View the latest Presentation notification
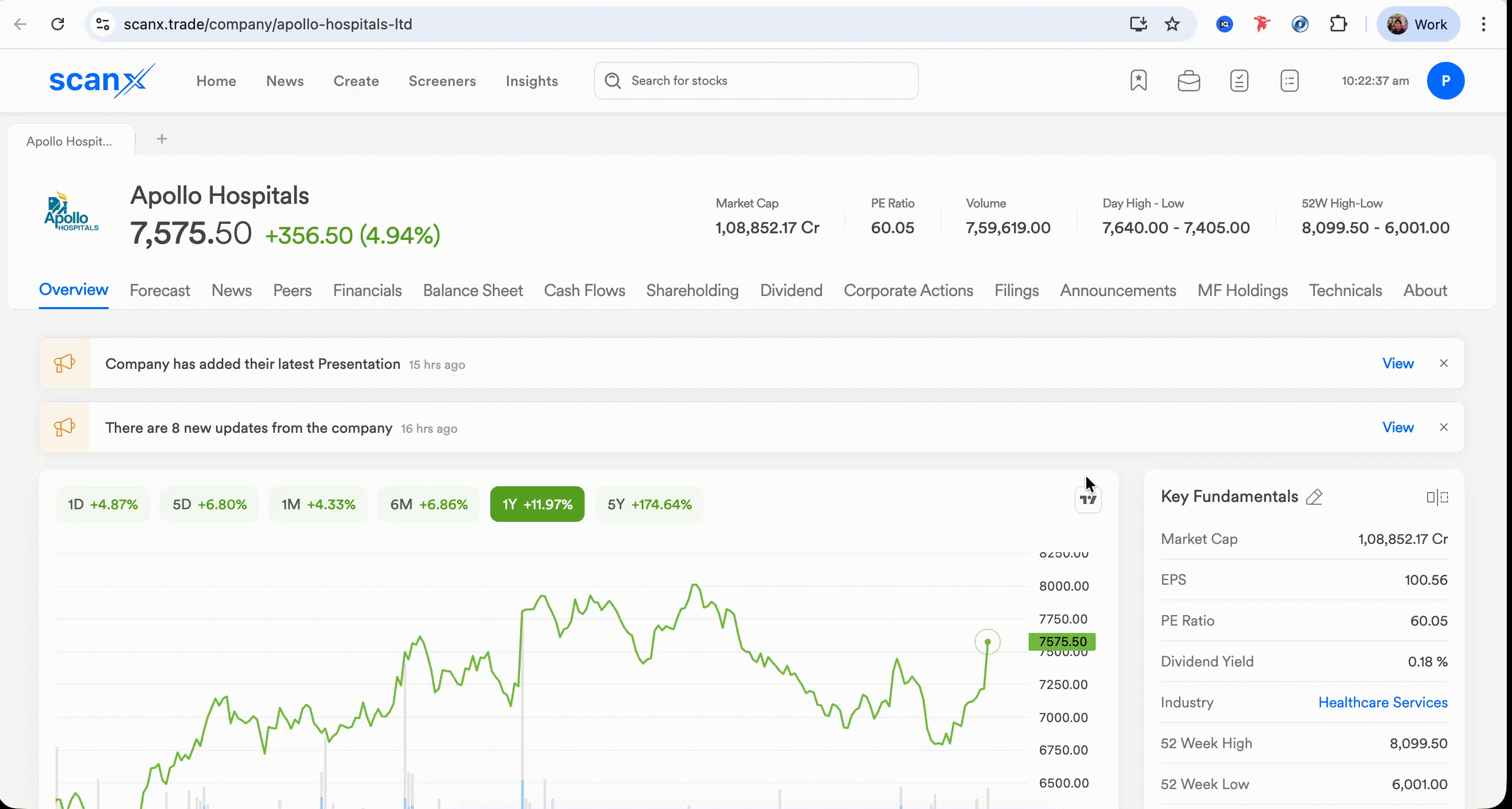 point(1398,363)
